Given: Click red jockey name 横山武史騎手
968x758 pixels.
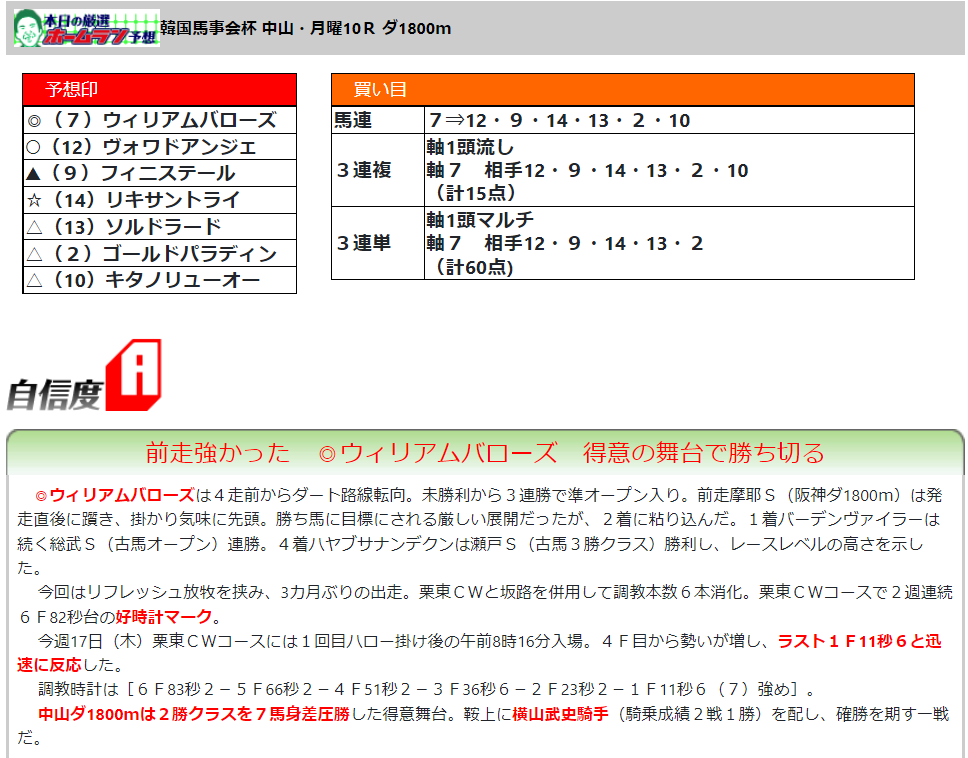Looking at the screenshot, I should click(561, 714).
